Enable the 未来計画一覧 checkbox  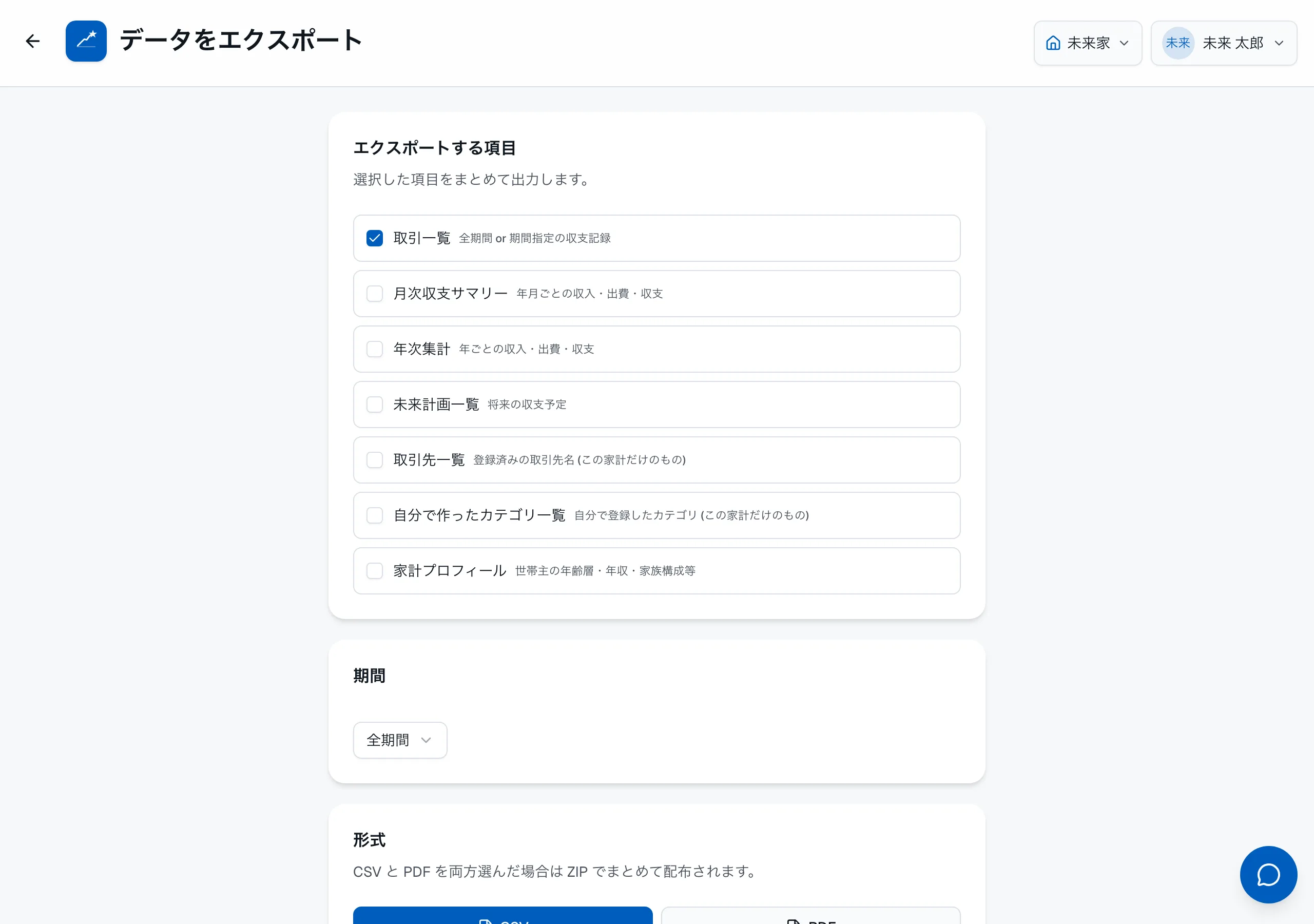coord(374,405)
